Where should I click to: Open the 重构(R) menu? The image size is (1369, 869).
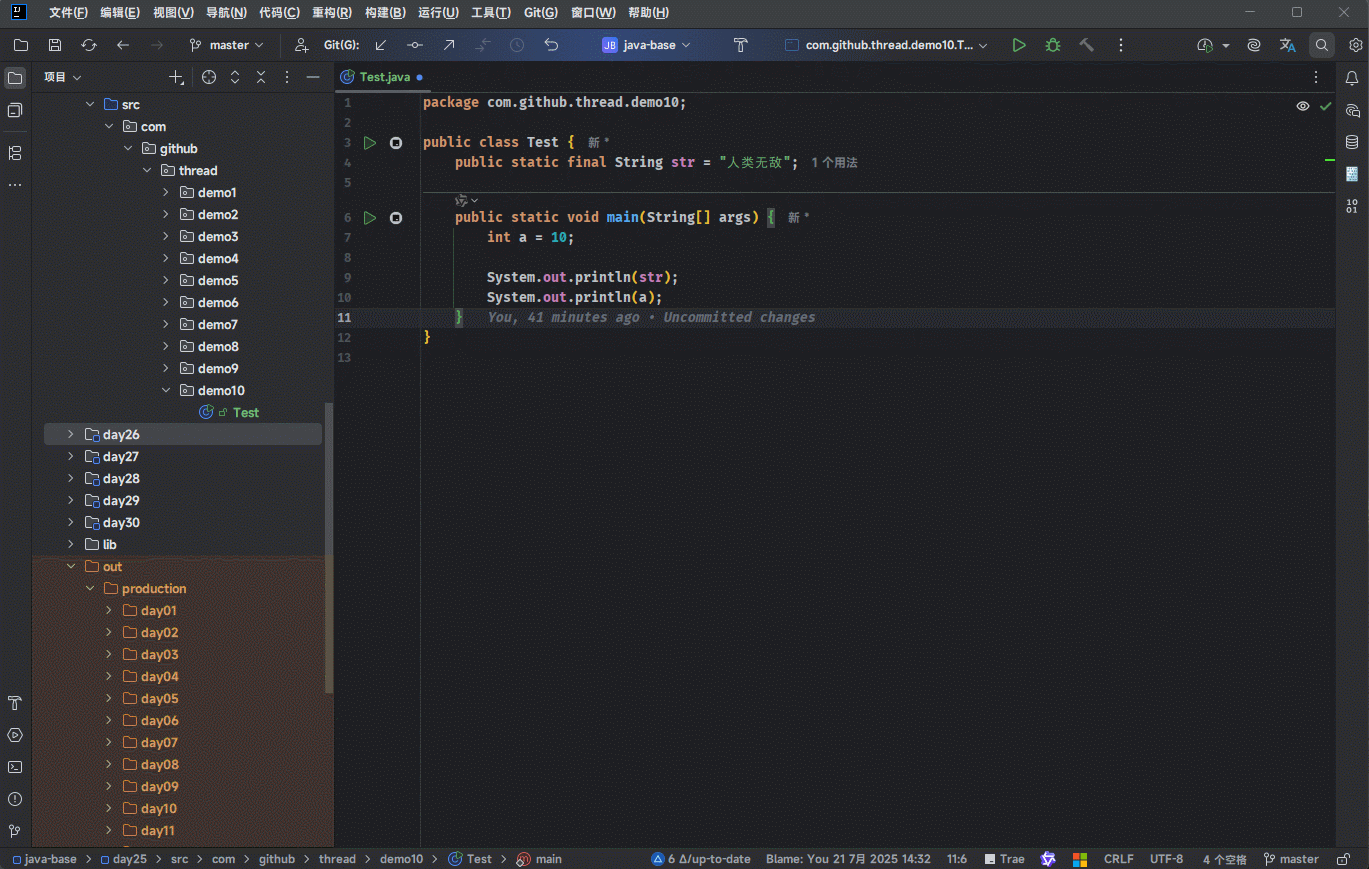pos(331,13)
